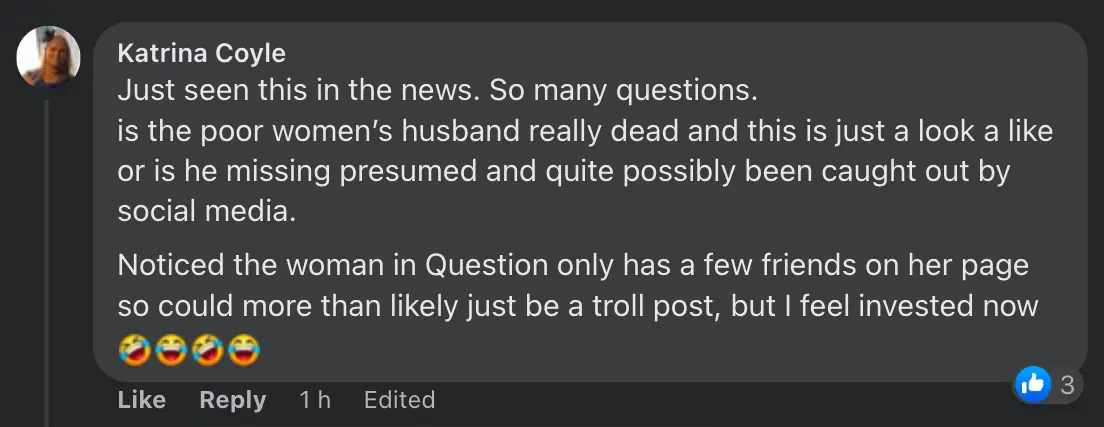Show who reacted via the 3 count
The width and height of the screenshot is (1104, 427).
(x=1066, y=383)
